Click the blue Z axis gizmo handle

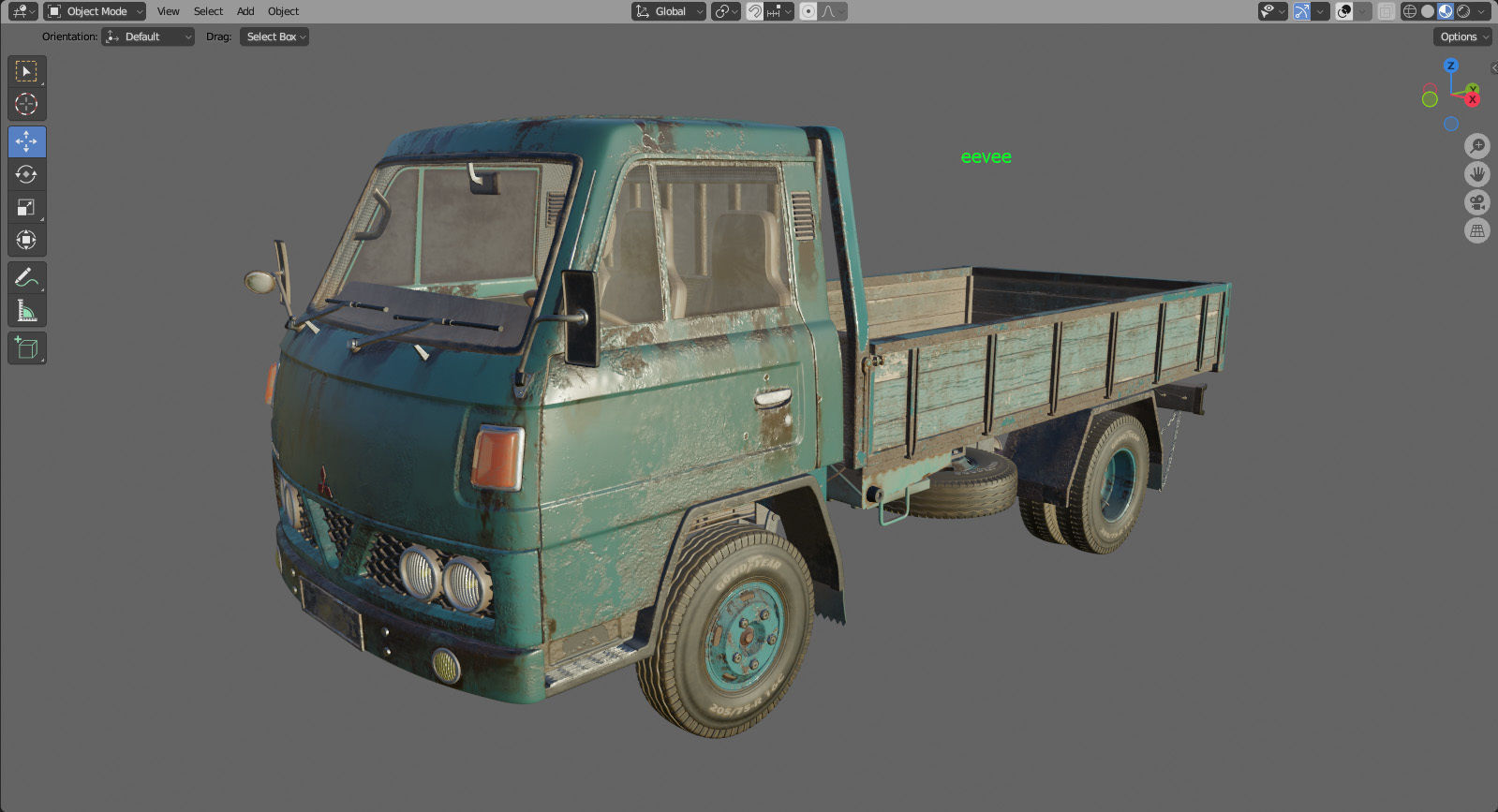(1450, 66)
